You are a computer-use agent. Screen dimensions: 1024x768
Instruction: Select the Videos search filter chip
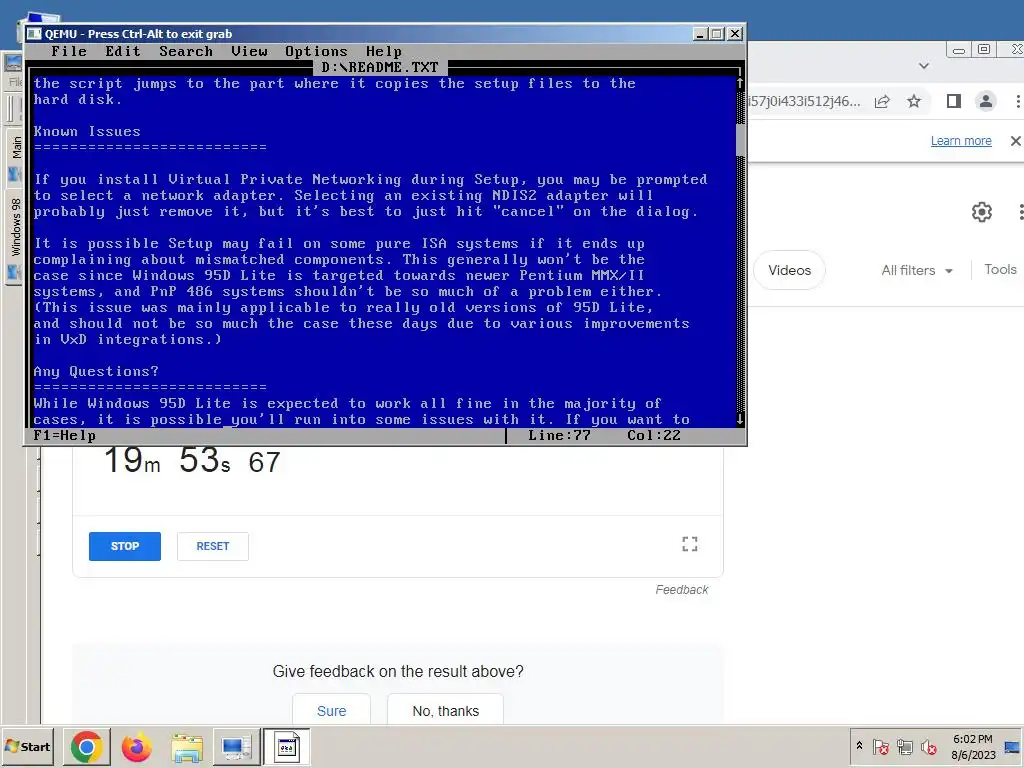point(790,270)
